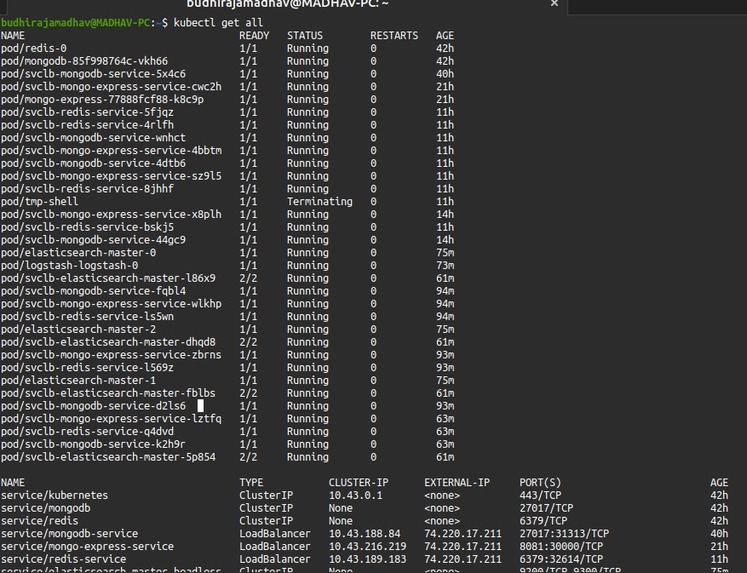Click pod/svclb-redis-service-q4dvd name
The width and height of the screenshot is (747, 573).
87,432
